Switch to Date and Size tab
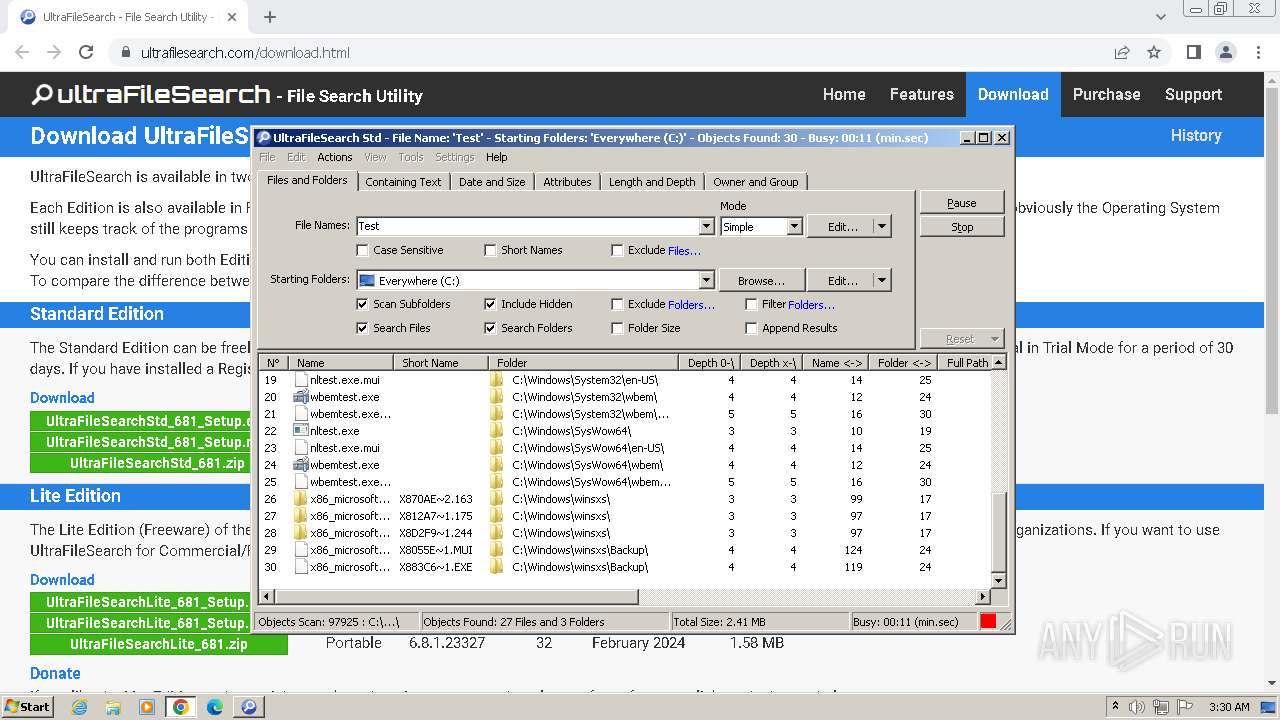 [x=492, y=182]
